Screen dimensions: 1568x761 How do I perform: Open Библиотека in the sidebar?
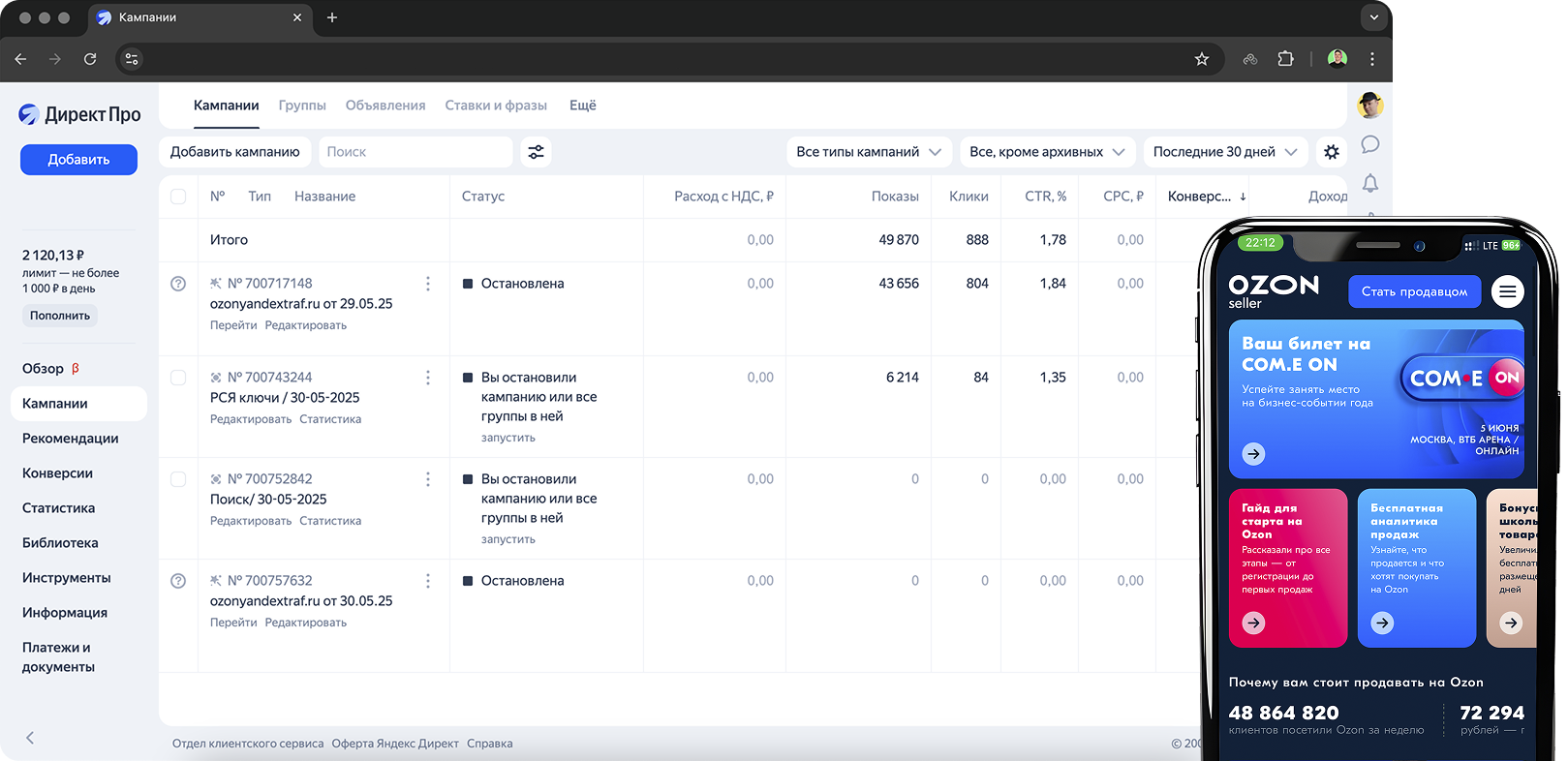tap(60, 543)
